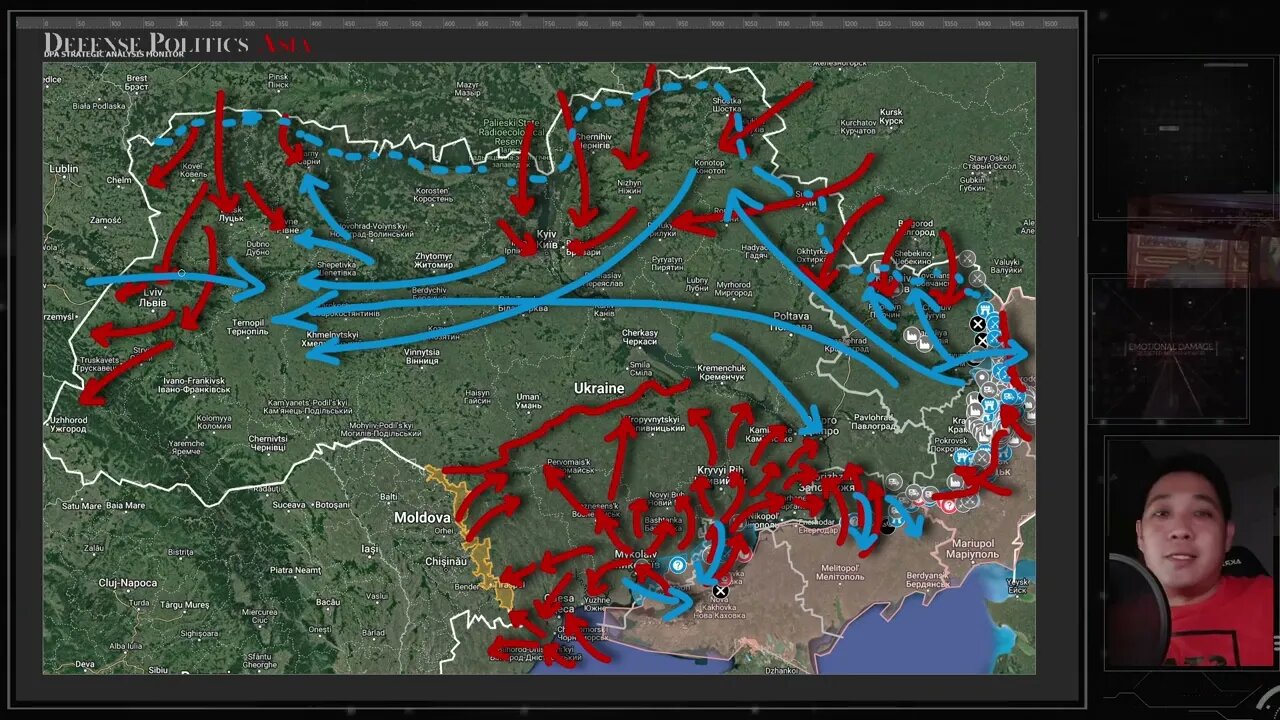The image size is (1280, 720).
Task: Click the Satu Mare city label
Action: click(x=84, y=506)
